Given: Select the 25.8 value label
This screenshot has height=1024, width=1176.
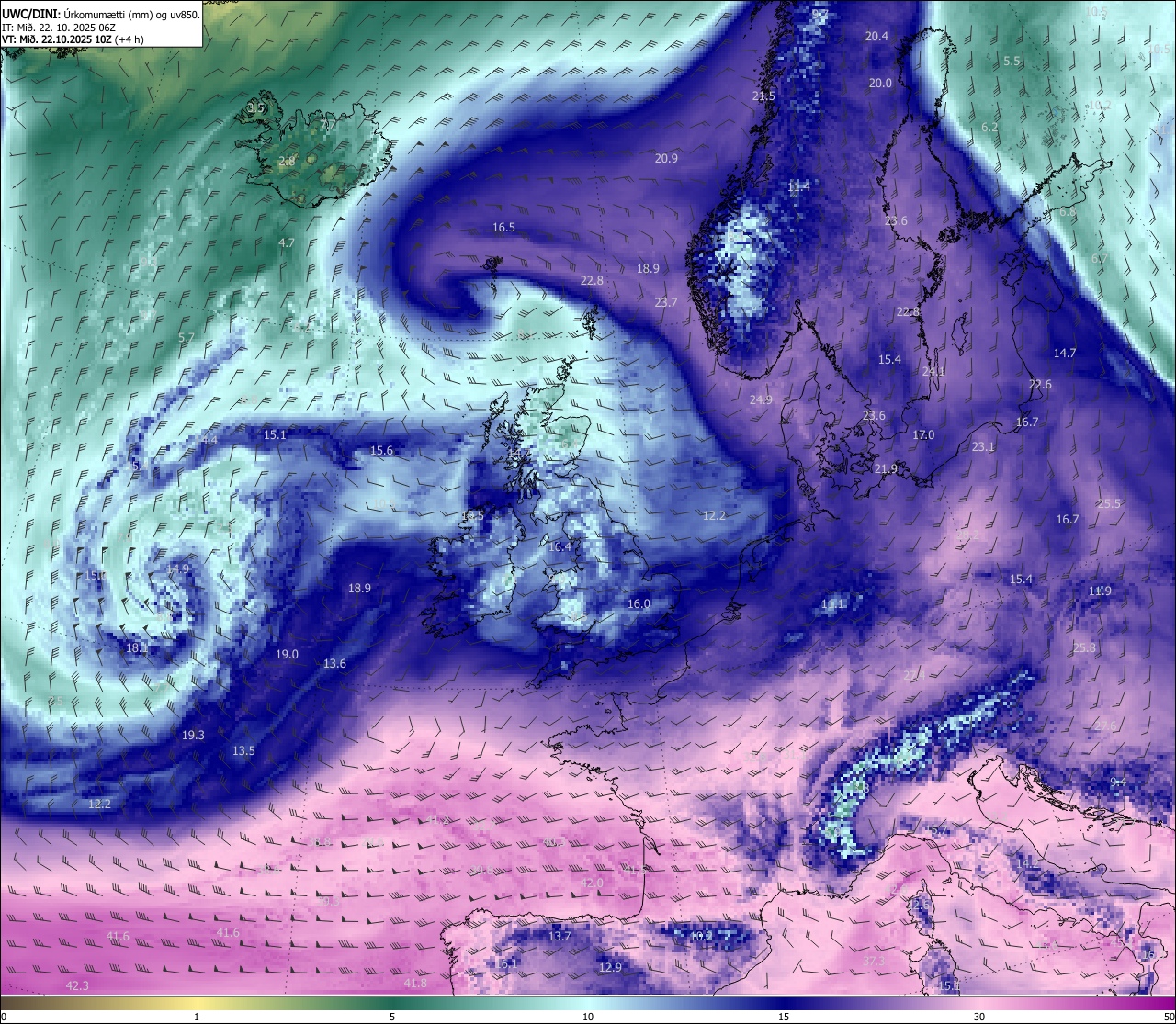Looking at the screenshot, I should (1084, 648).
